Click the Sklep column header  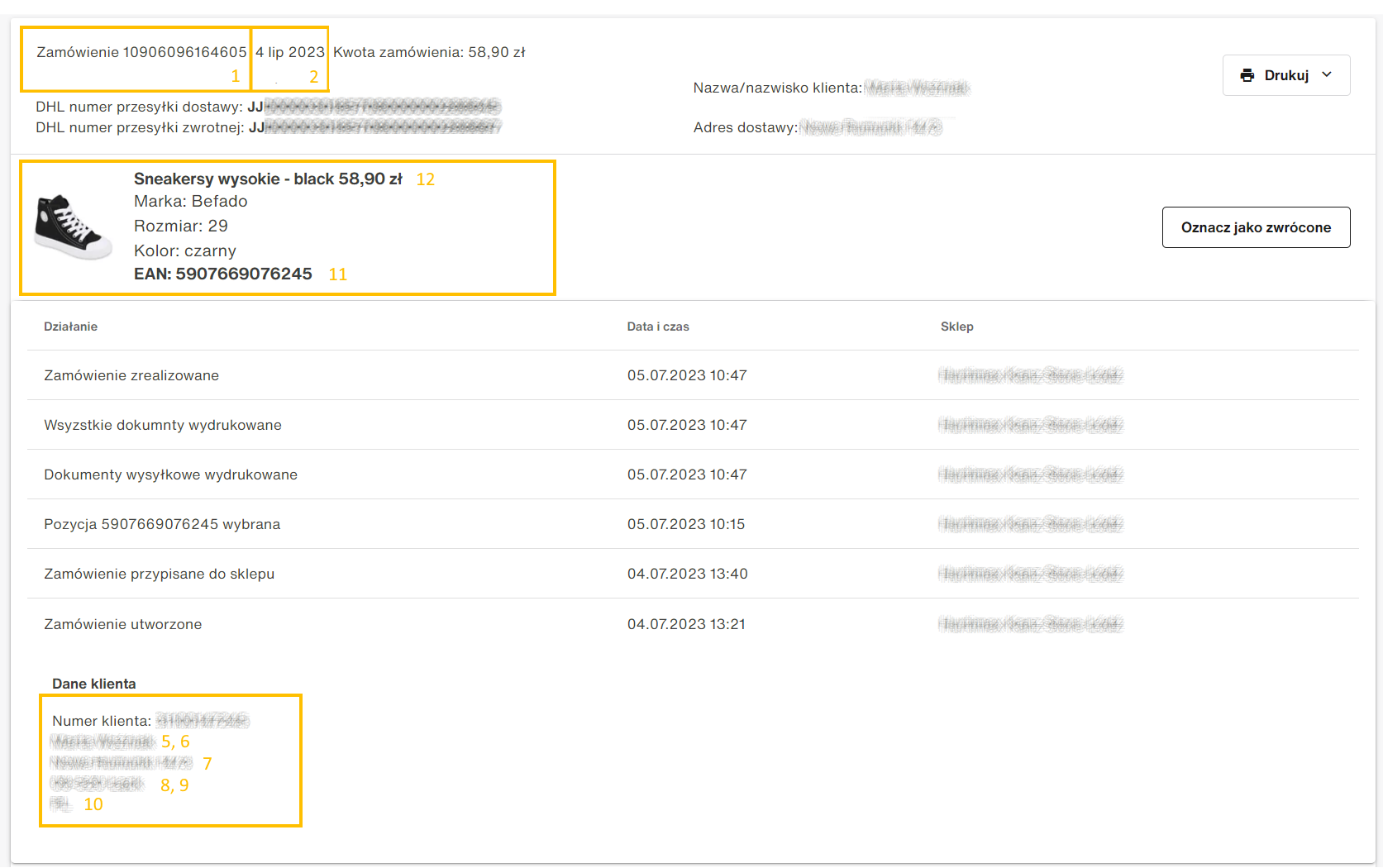956,327
